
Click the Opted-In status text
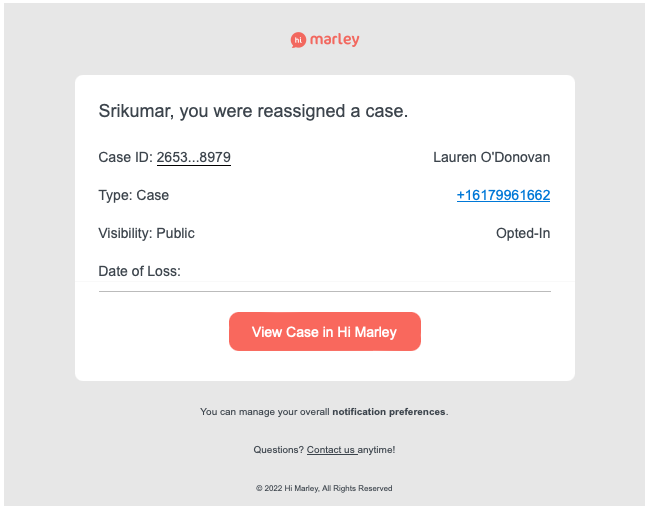click(523, 233)
